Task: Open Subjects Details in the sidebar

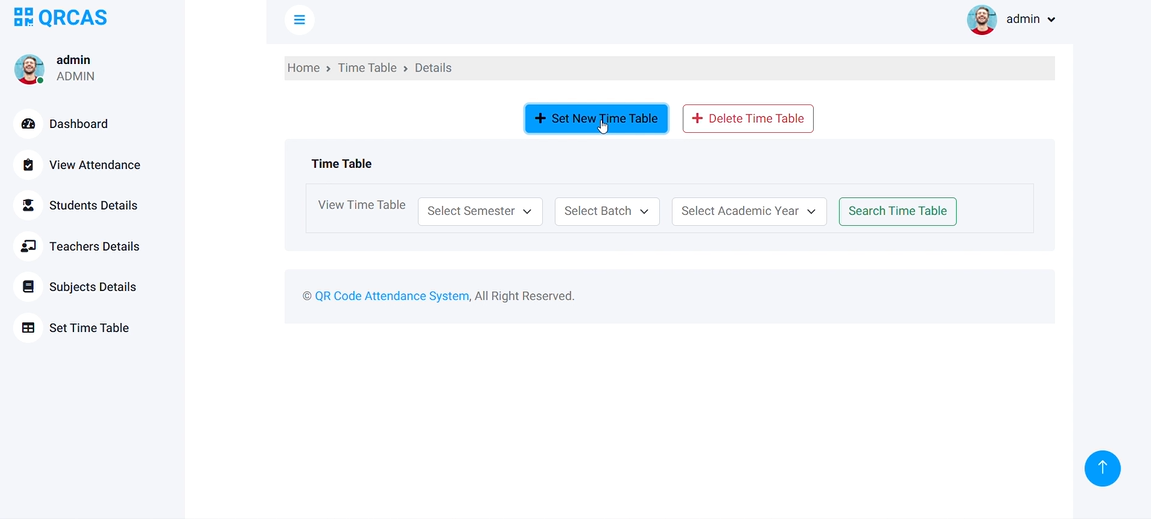Action: (x=92, y=286)
